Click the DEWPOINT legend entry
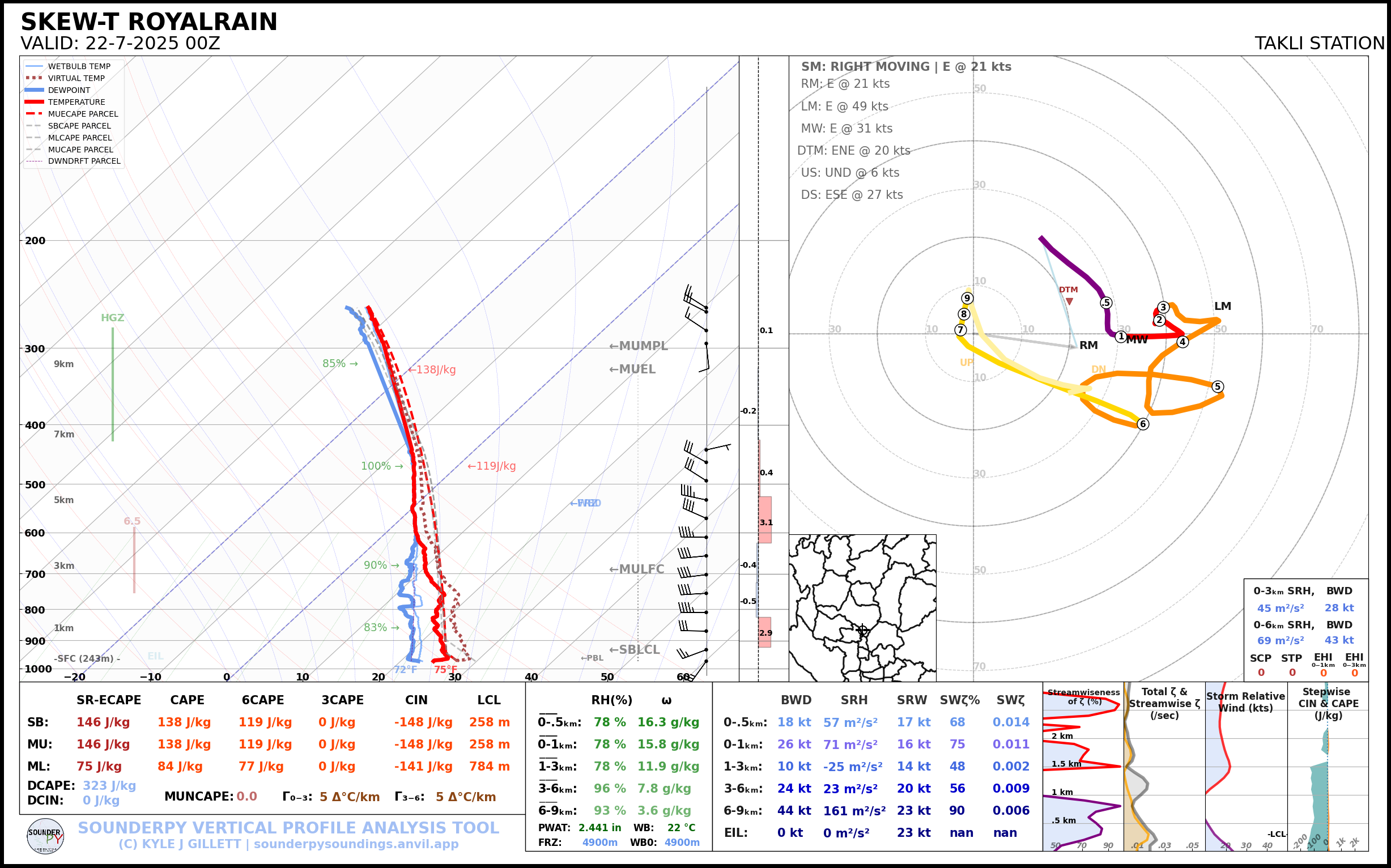The height and width of the screenshot is (868, 1391). (x=69, y=90)
